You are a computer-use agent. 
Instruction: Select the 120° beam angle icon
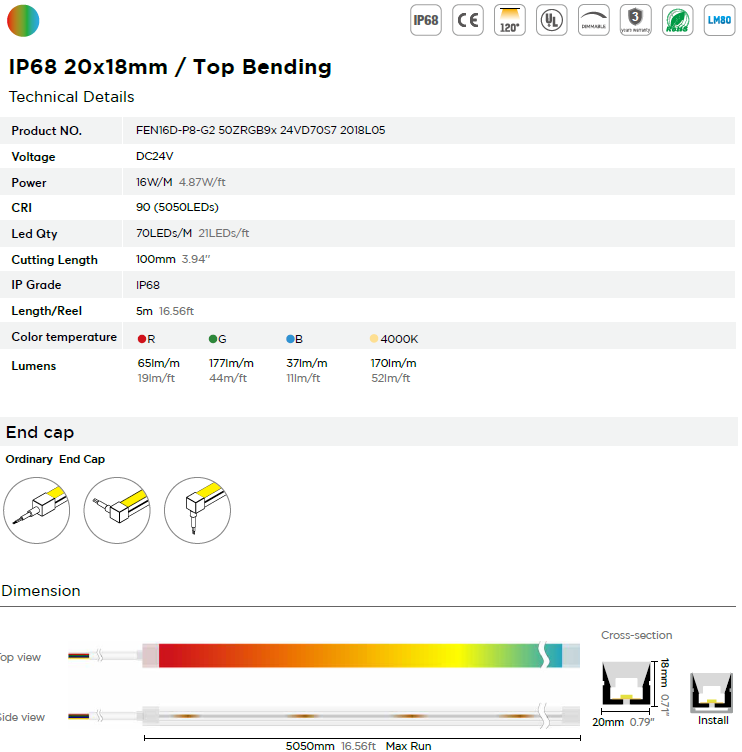click(509, 20)
